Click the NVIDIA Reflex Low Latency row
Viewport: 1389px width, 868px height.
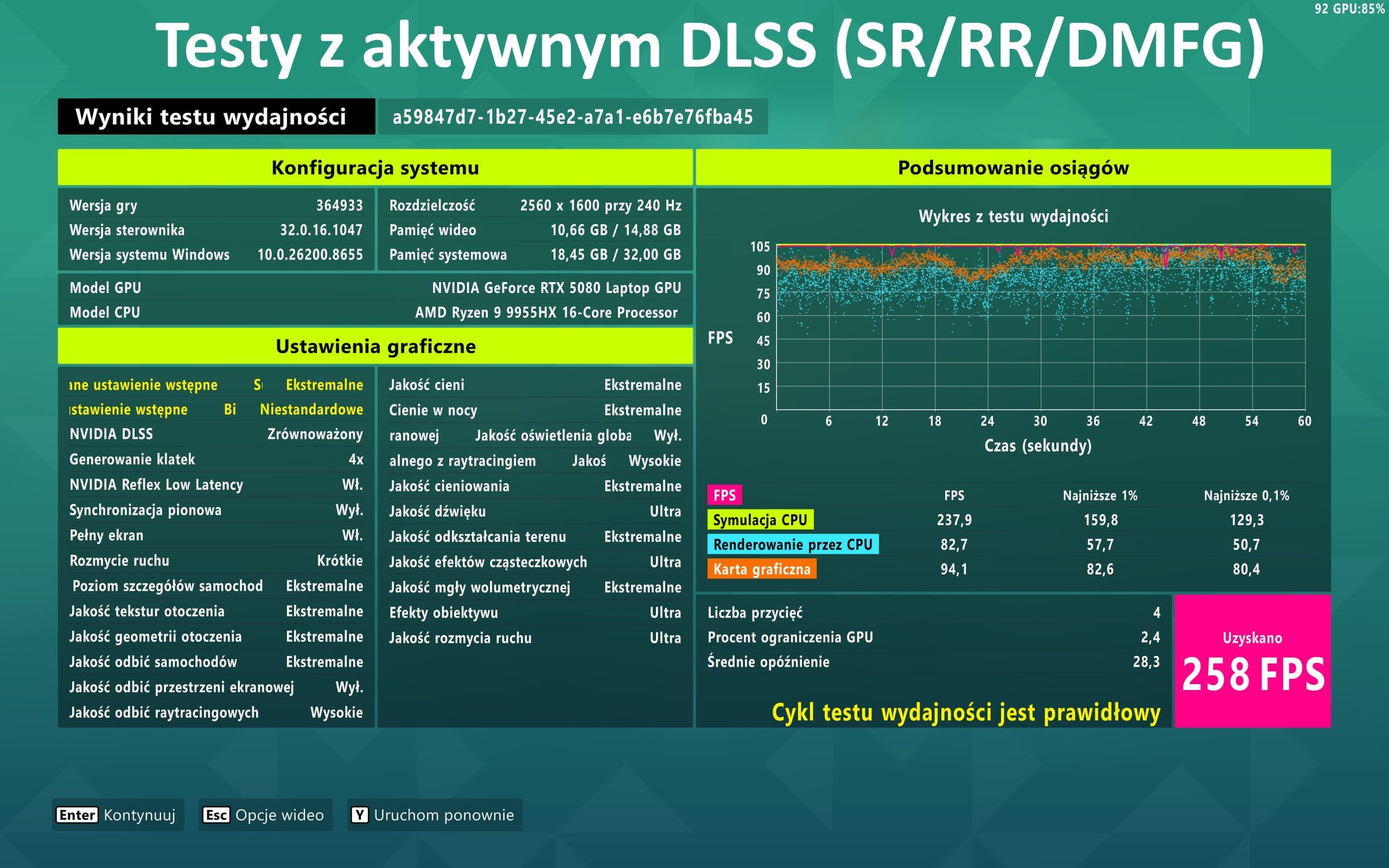click(216, 485)
